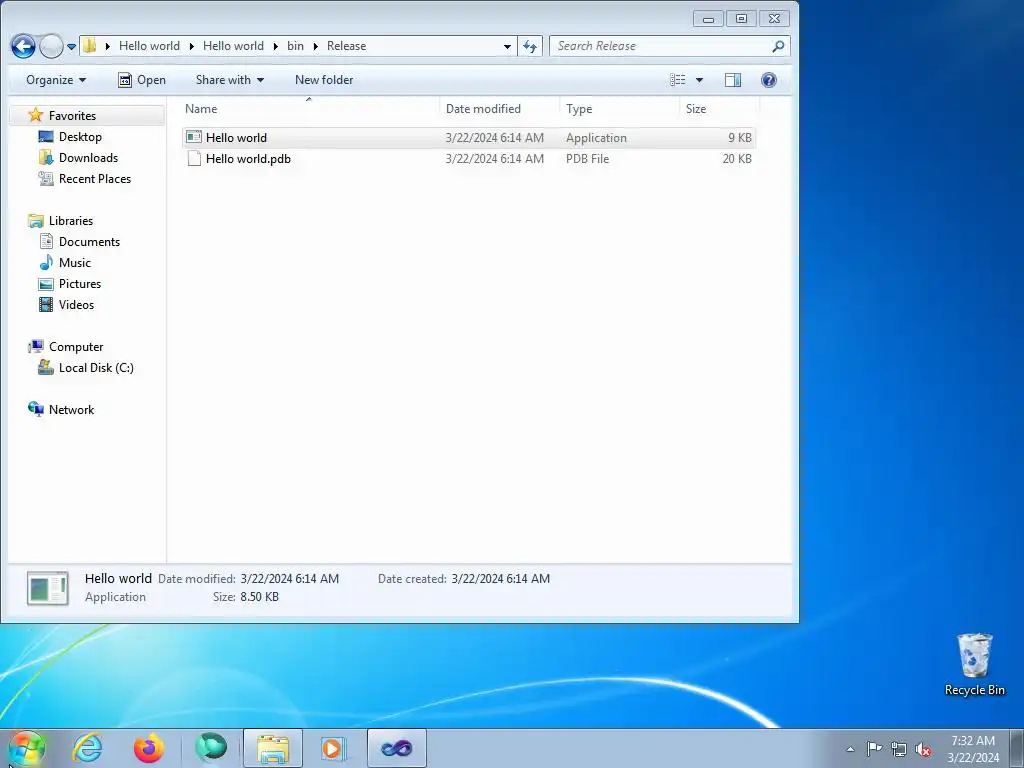Open Help with the question mark icon

point(769,80)
